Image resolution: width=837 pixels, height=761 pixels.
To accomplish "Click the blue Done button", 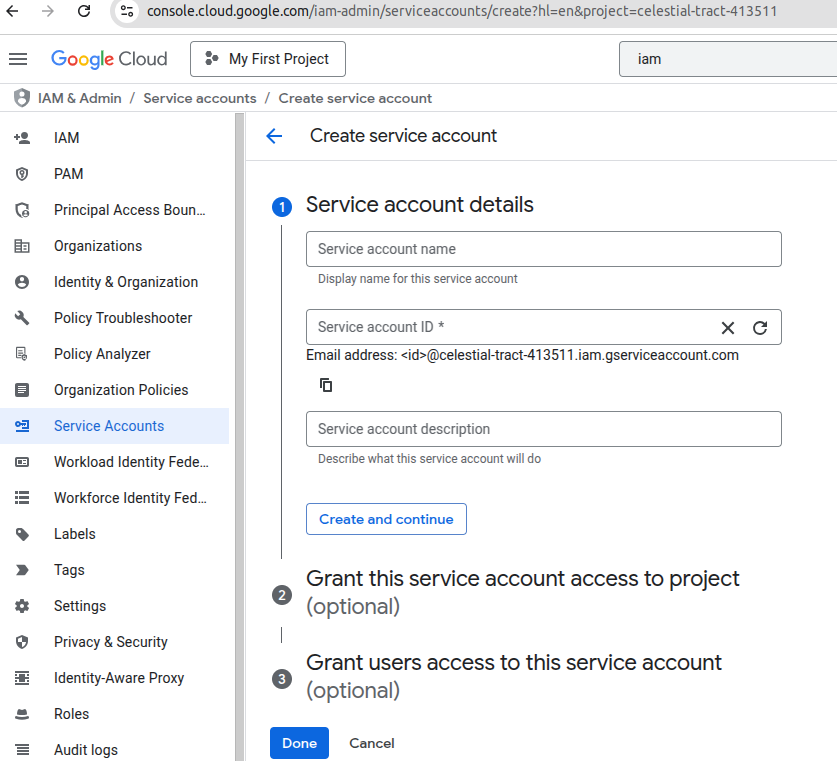I will (x=299, y=743).
